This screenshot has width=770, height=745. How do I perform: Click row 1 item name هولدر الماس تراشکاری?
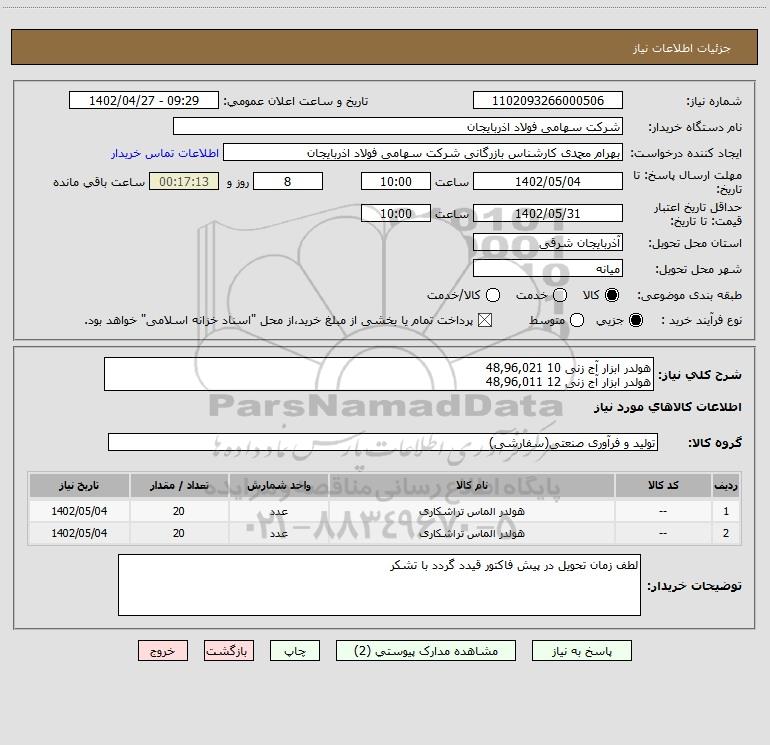[x=471, y=511]
